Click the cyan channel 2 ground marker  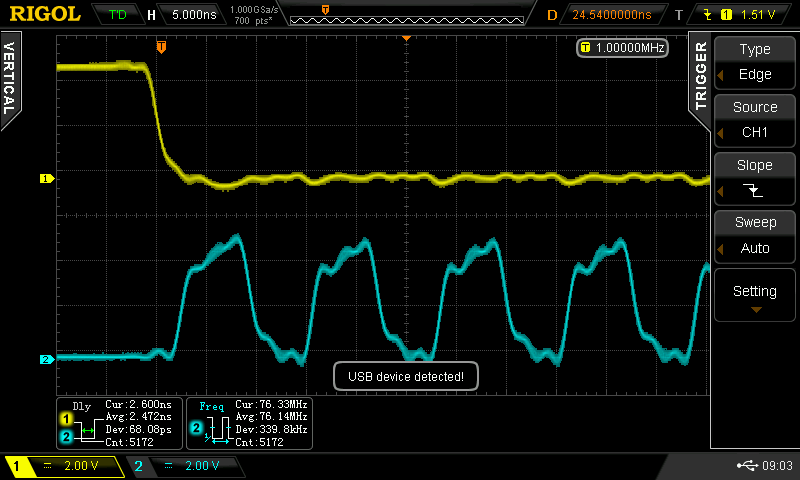coord(45,359)
